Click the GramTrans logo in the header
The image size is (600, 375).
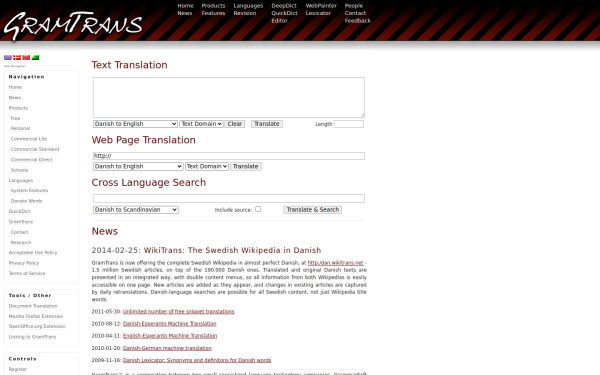(73, 25)
